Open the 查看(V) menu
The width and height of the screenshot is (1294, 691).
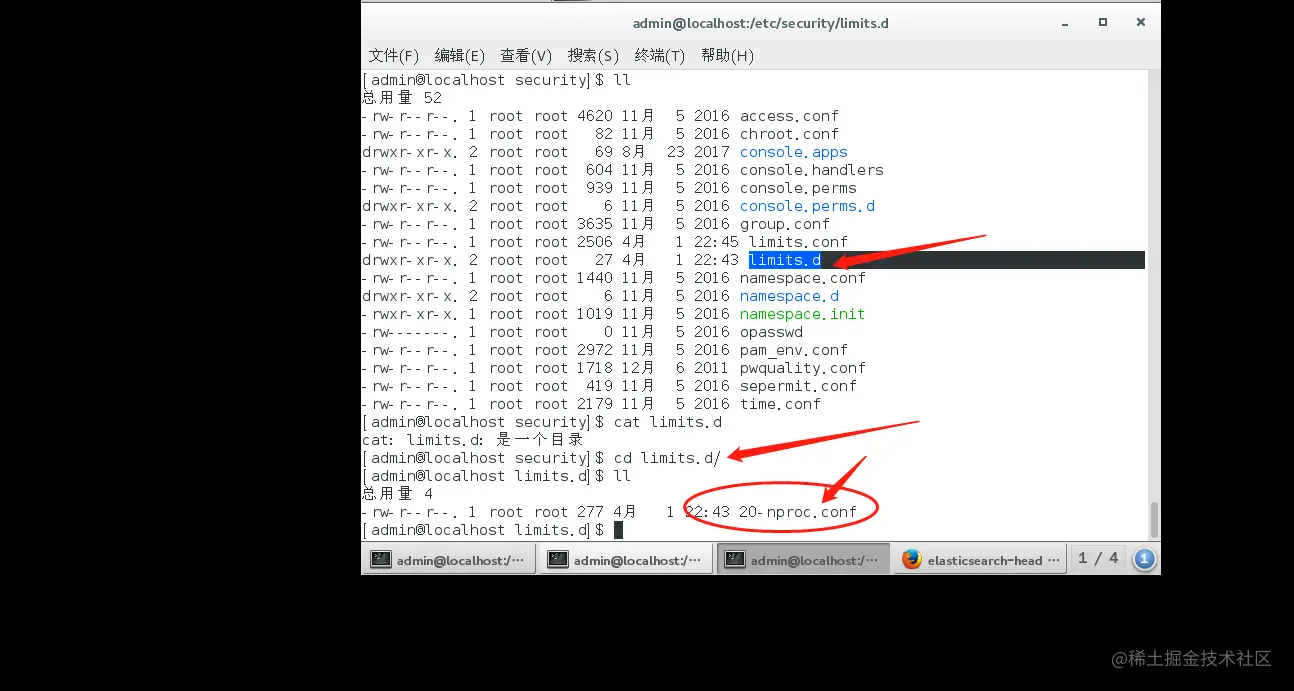(x=526, y=56)
